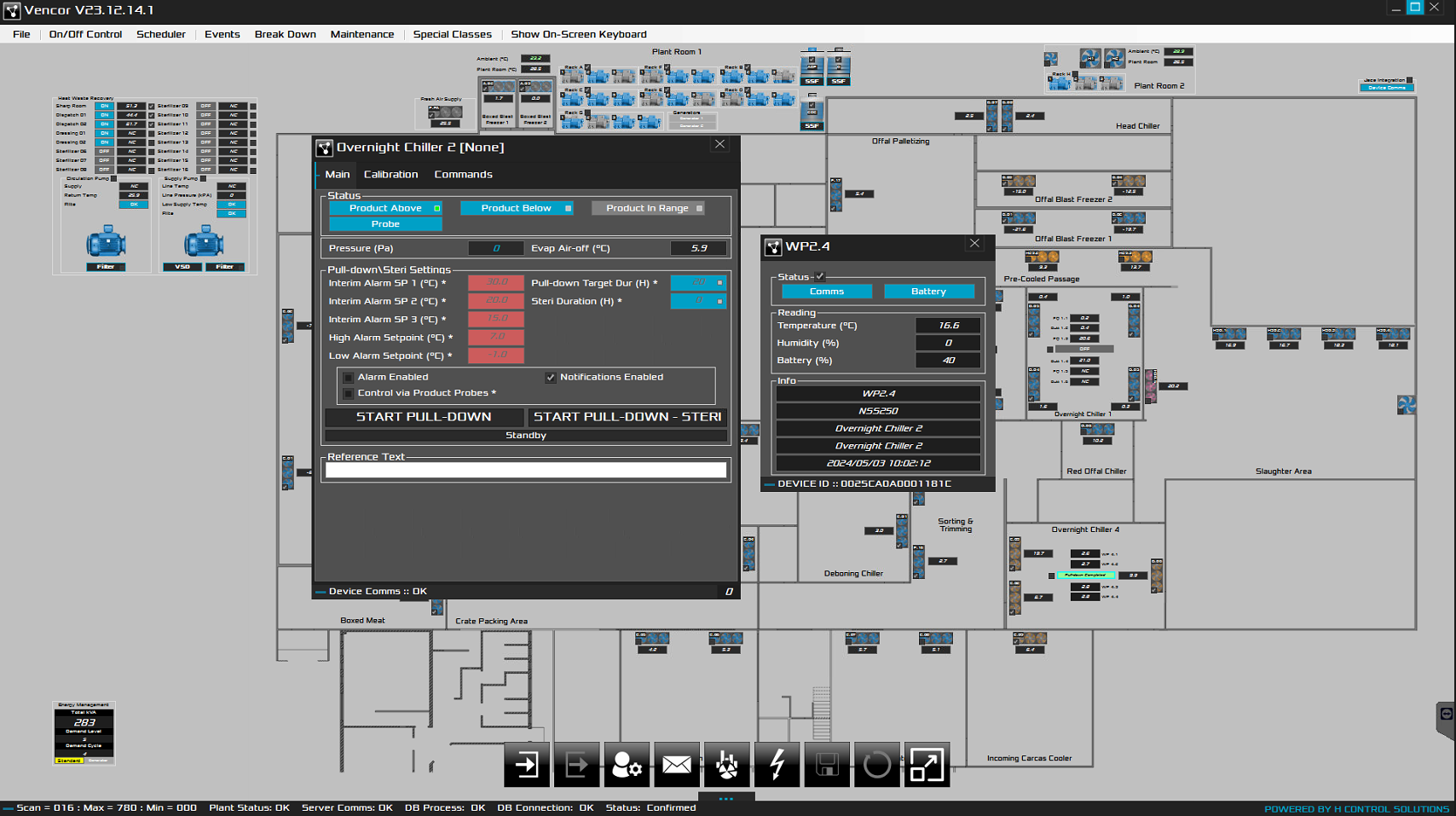This screenshot has height=816, width=1456.
Task: Switch to the Commands tab
Action: 463,174
